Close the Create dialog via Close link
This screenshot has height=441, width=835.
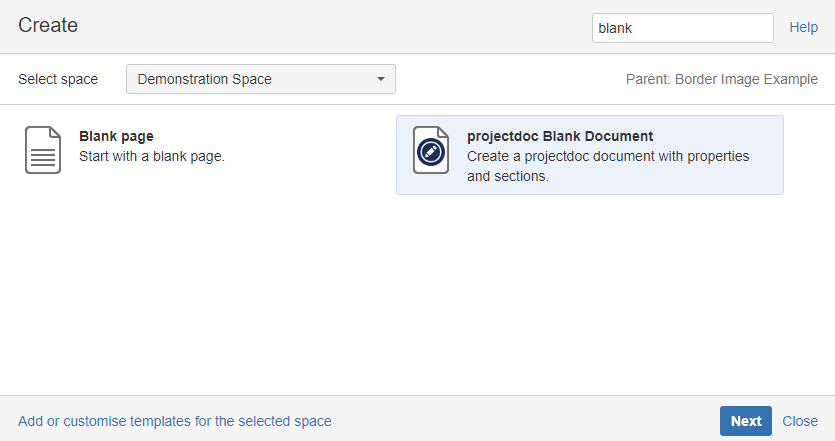(x=800, y=421)
